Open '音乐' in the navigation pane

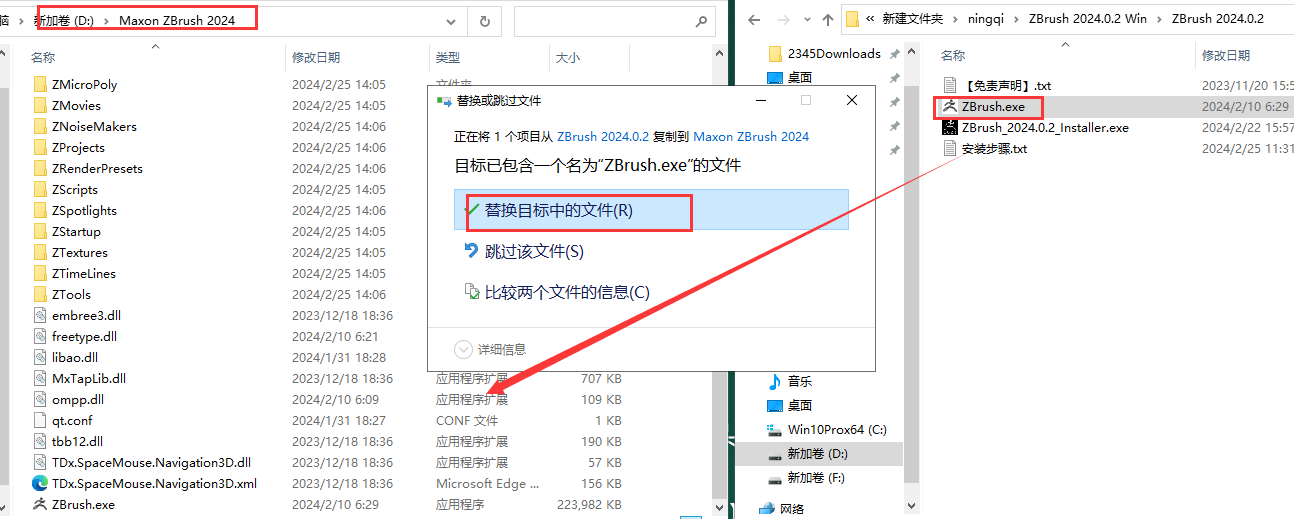pyautogui.click(x=800, y=381)
